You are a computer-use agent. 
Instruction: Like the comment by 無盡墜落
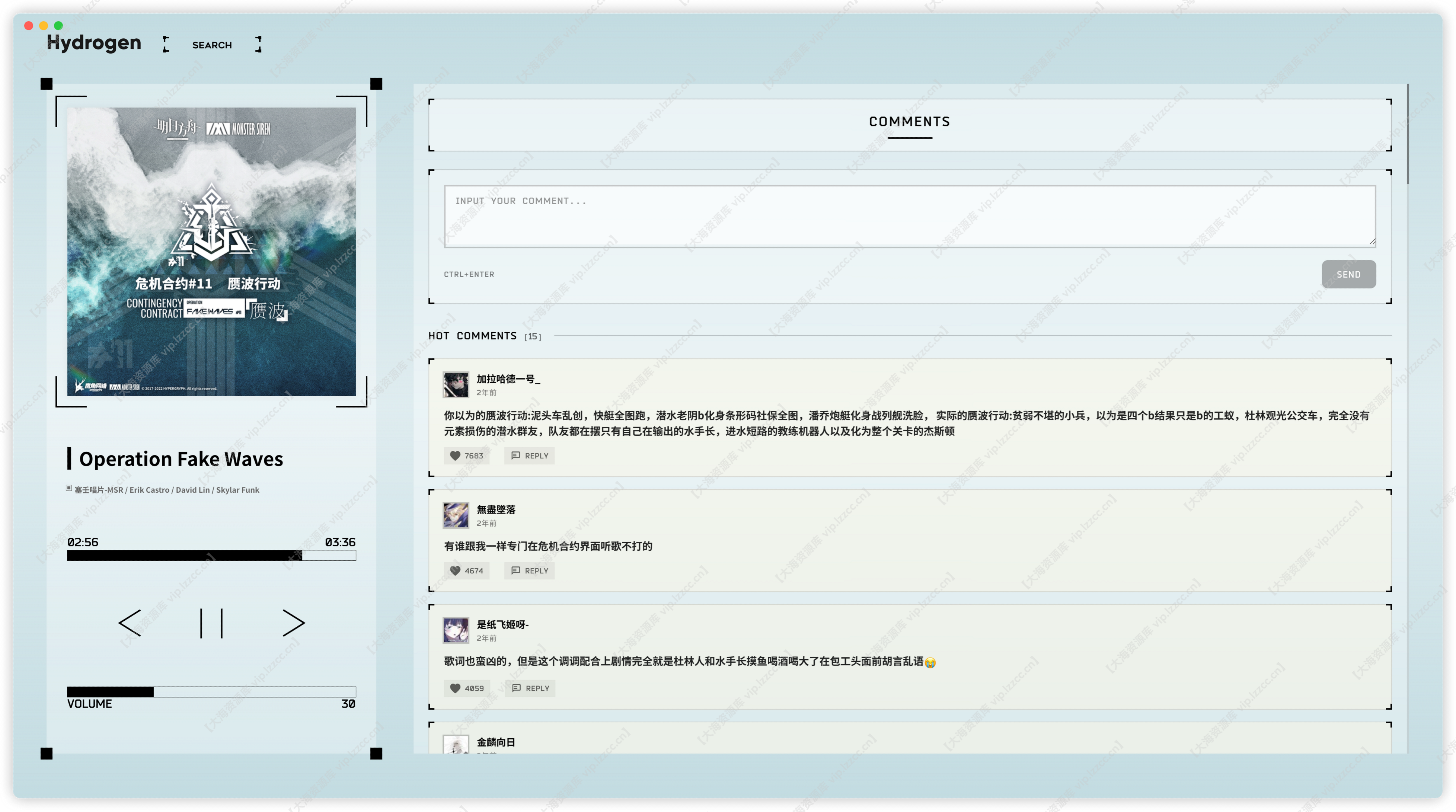[x=467, y=571]
